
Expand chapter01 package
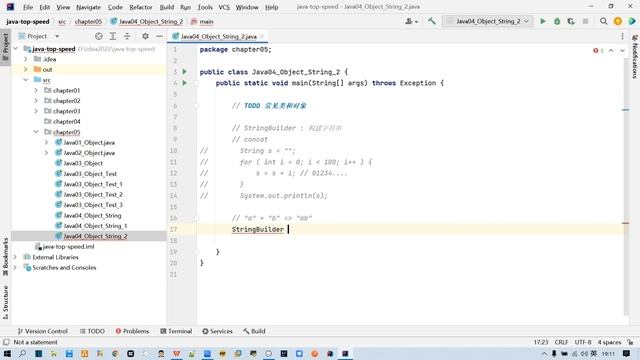(36, 91)
